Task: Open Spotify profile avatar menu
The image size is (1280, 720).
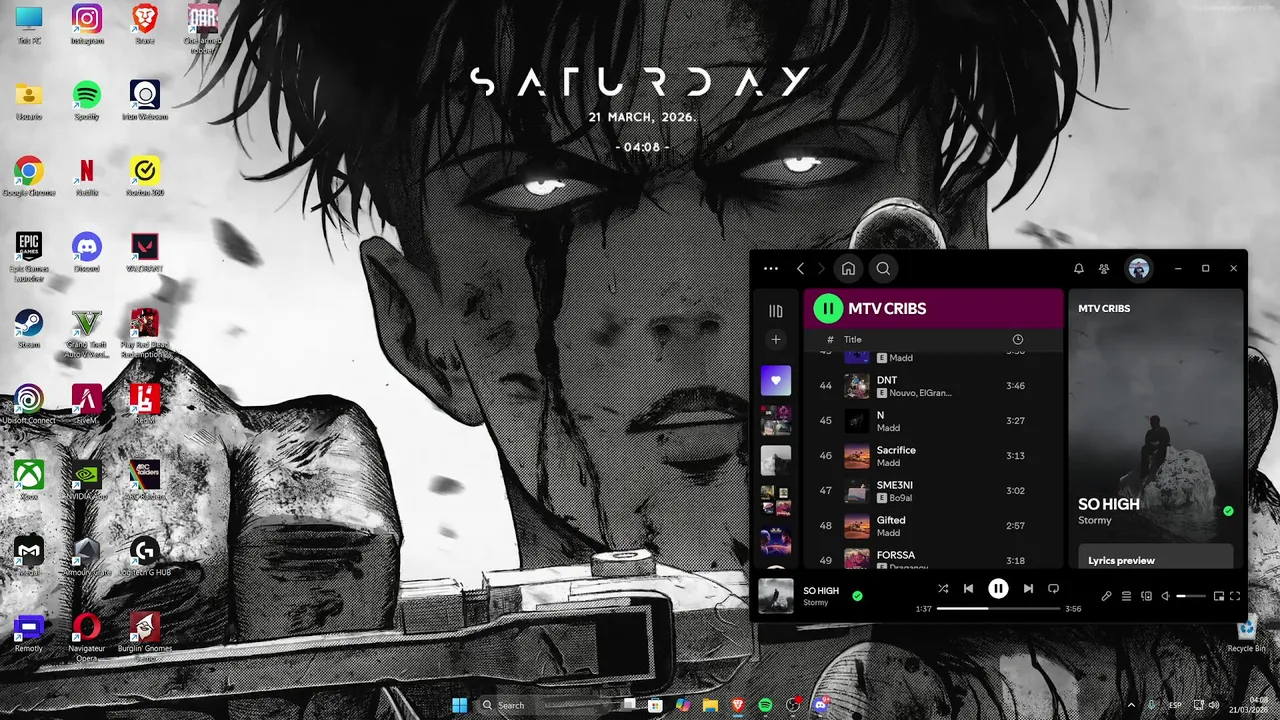Action: (x=1138, y=268)
